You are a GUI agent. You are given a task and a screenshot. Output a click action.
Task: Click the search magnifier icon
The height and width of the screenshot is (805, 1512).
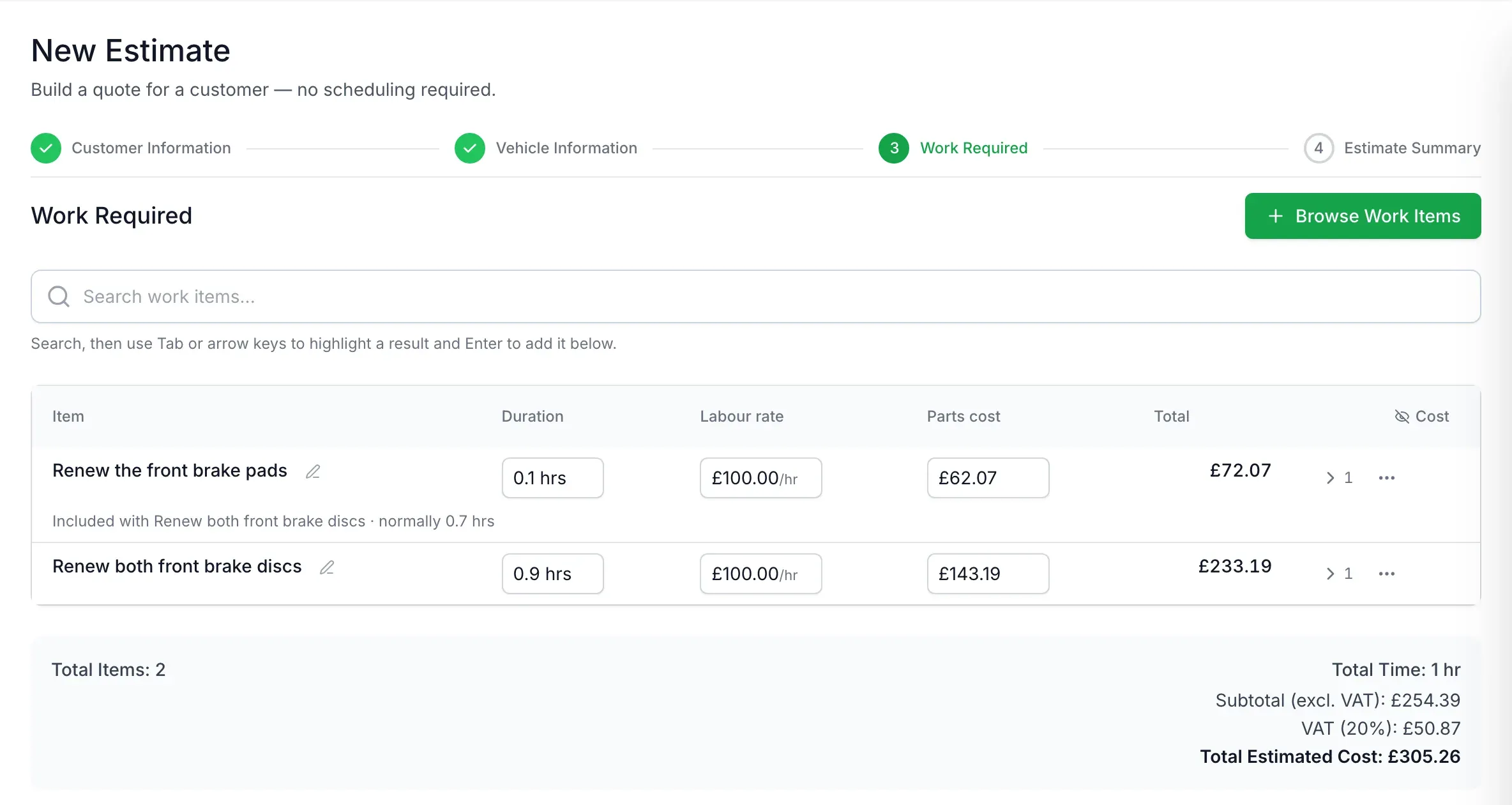[59, 296]
